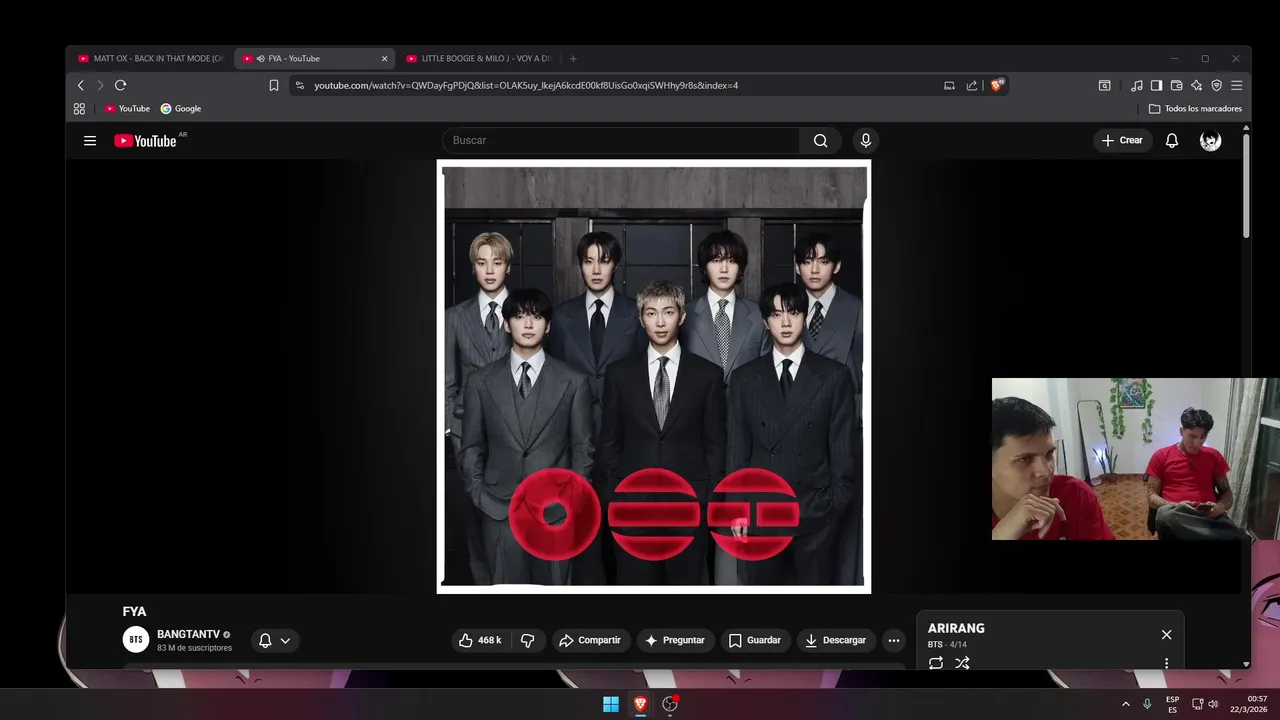
Task: Dislike the FYA video
Action: point(528,640)
